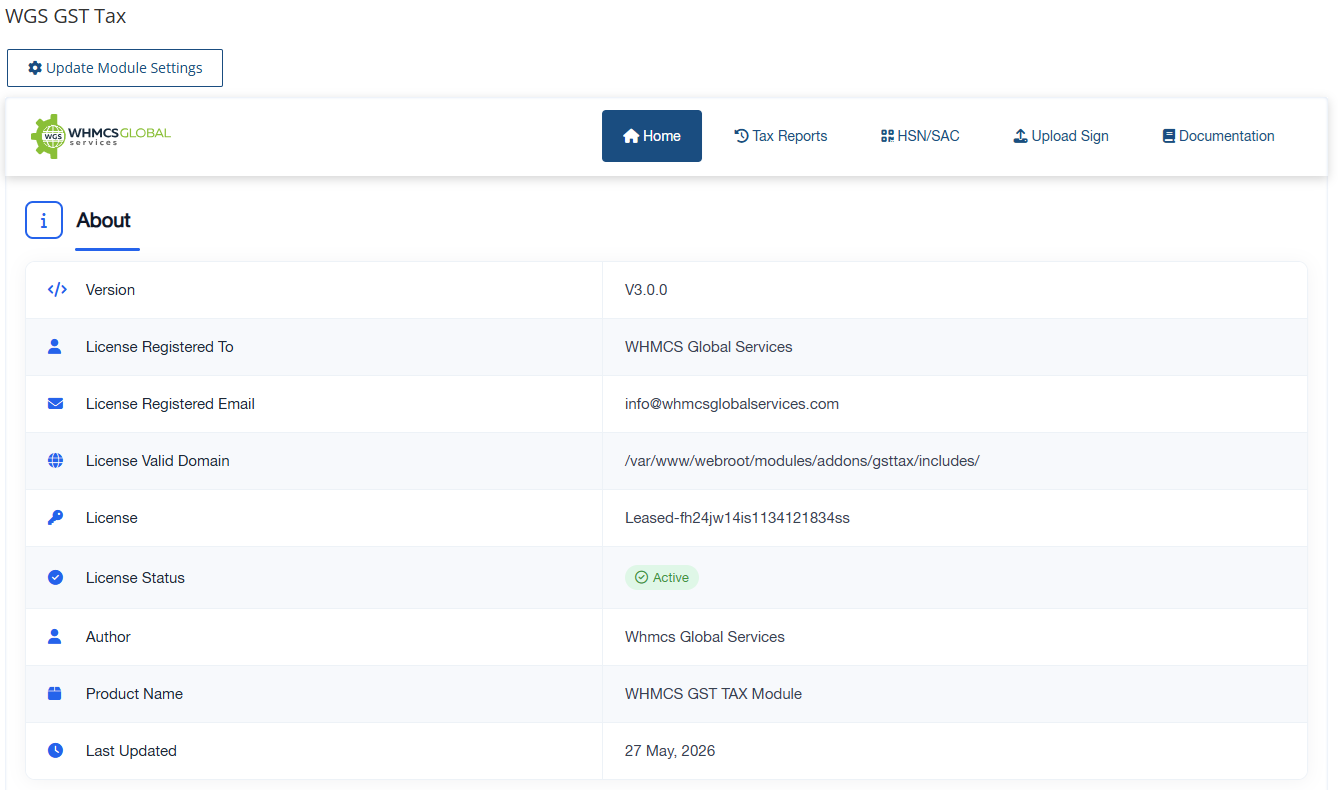The image size is (1338, 790).
Task: Click the WHMCS Global Services logo
Action: coord(101,136)
